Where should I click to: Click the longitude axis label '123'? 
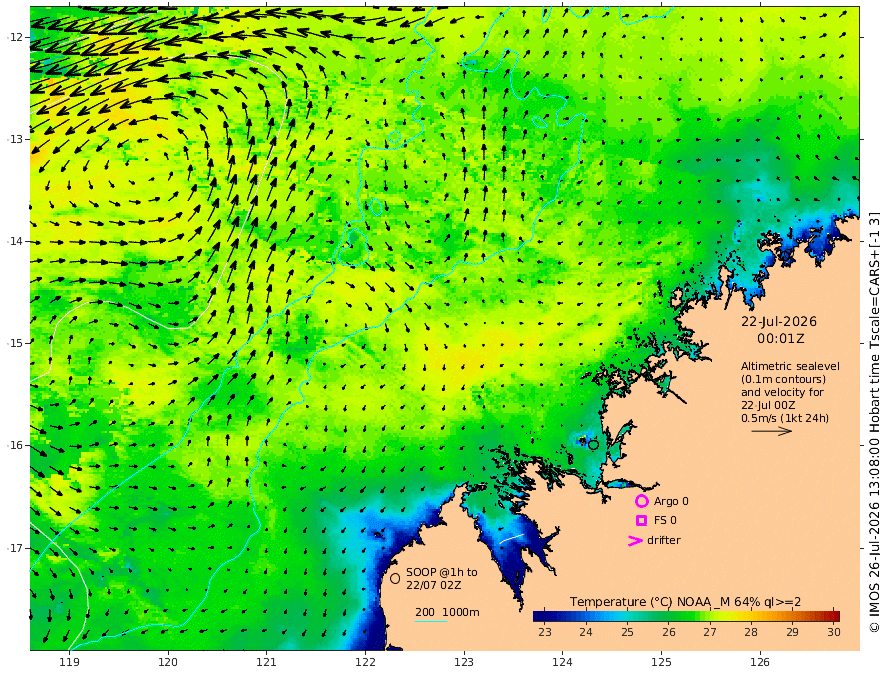click(464, 663)
